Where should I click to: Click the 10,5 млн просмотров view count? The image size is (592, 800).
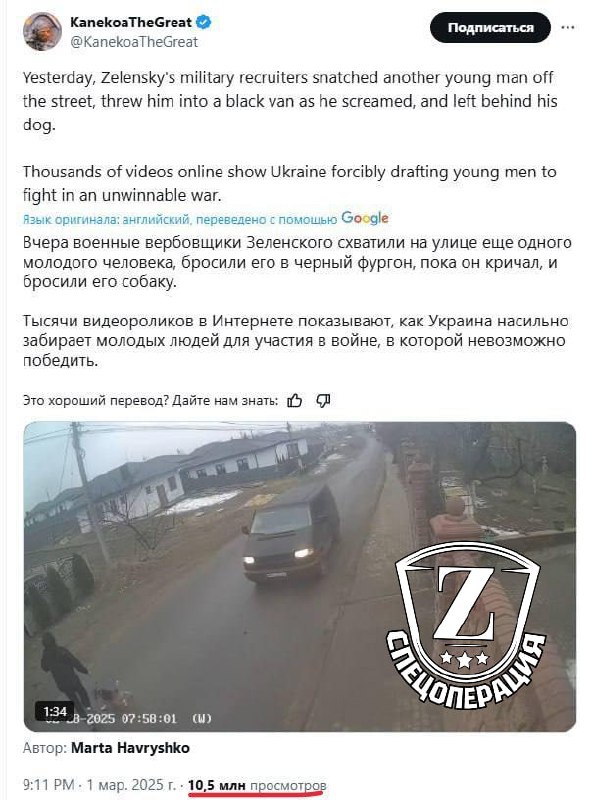tap(257, 784)
